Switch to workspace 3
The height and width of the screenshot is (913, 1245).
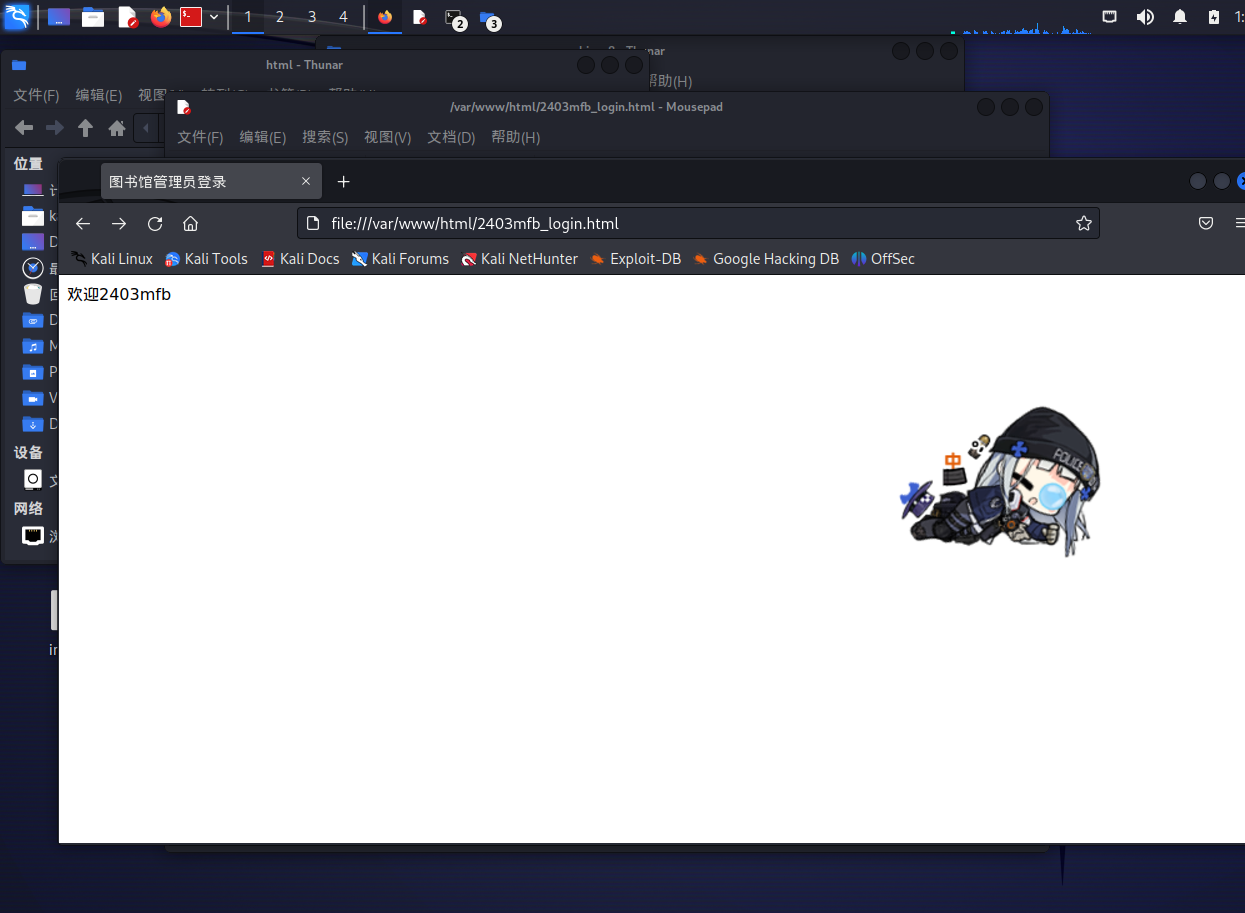click(312, 17)
